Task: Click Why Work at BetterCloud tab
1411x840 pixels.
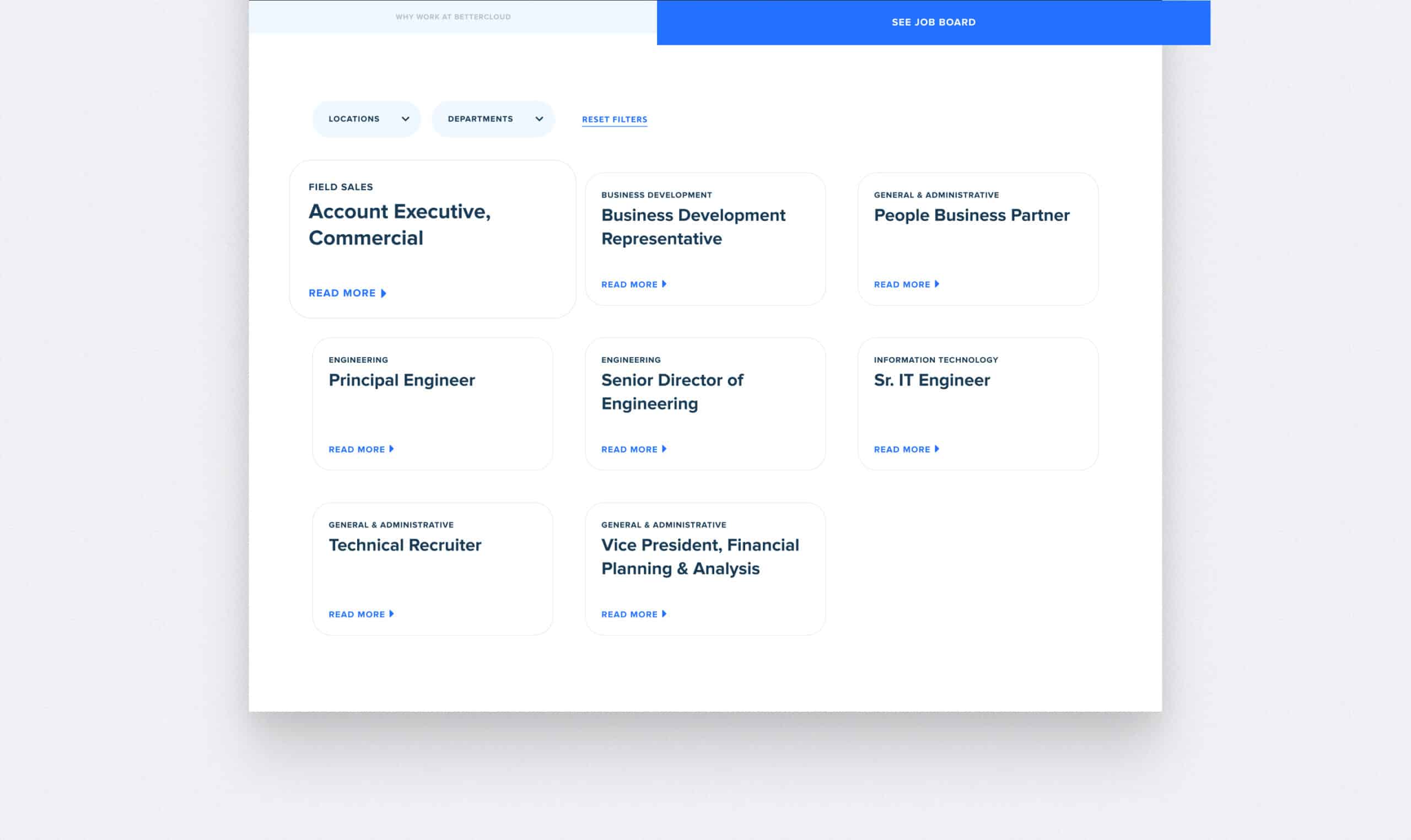Action: pyautogui.click(x=452, y=16)
